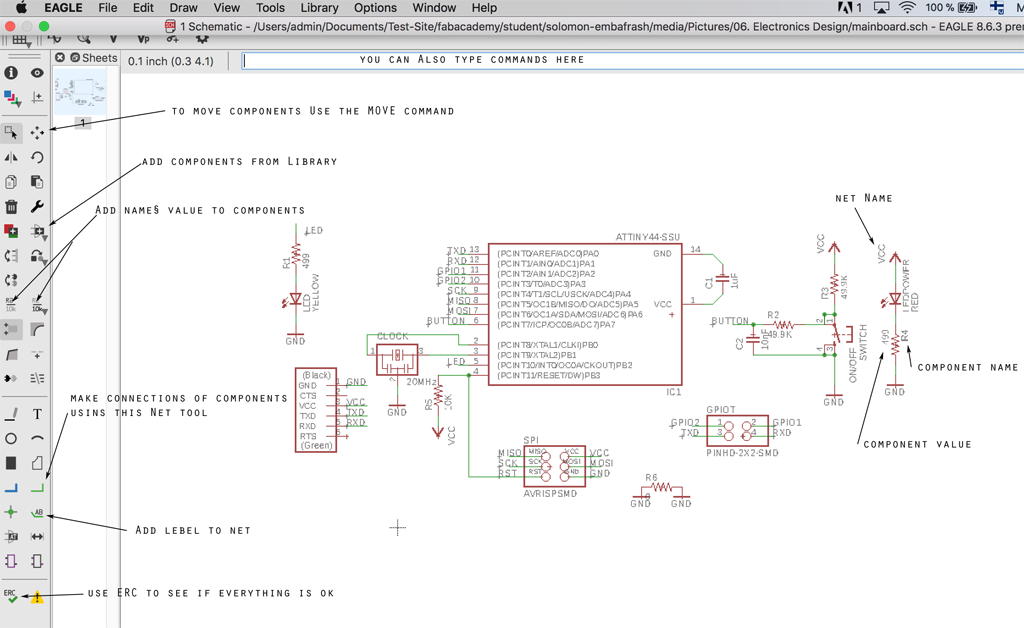Screen dimensions: 1024x628
Task: Open the Library menu
Action: (x=319, y=8)
